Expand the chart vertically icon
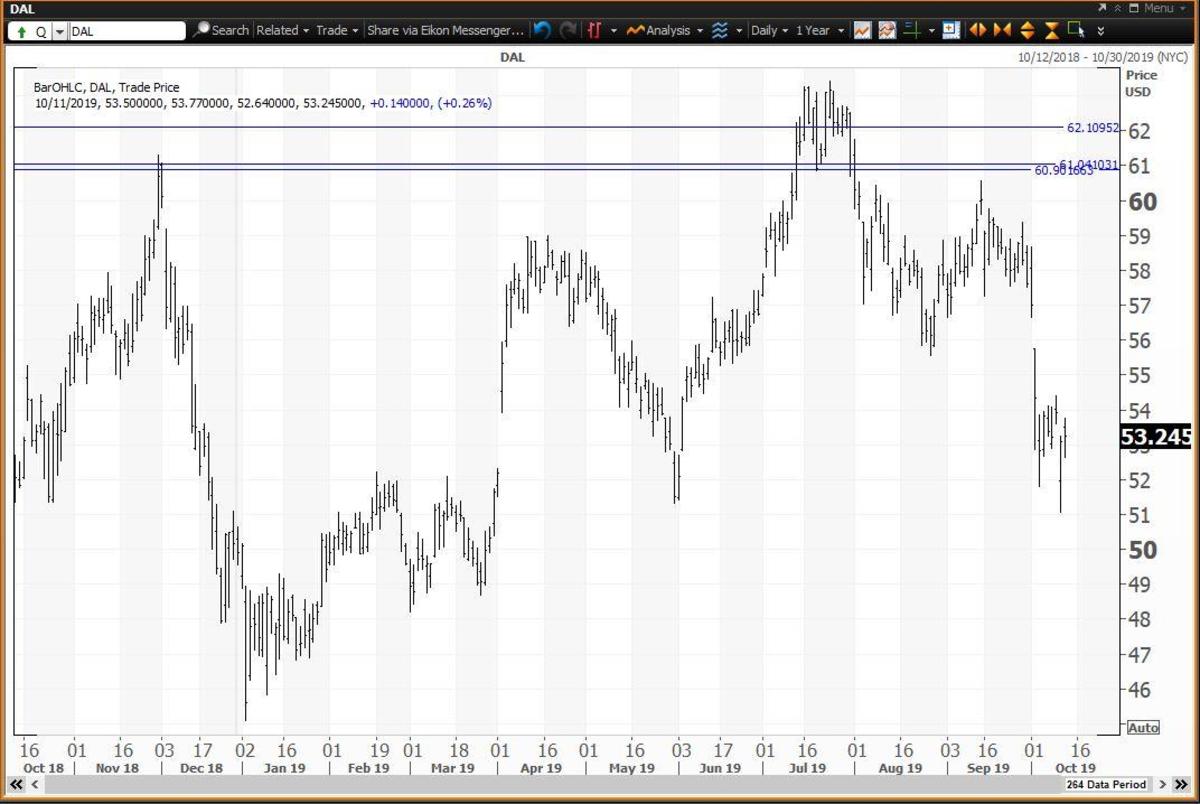1200x804 pixels. point(1027,30)
